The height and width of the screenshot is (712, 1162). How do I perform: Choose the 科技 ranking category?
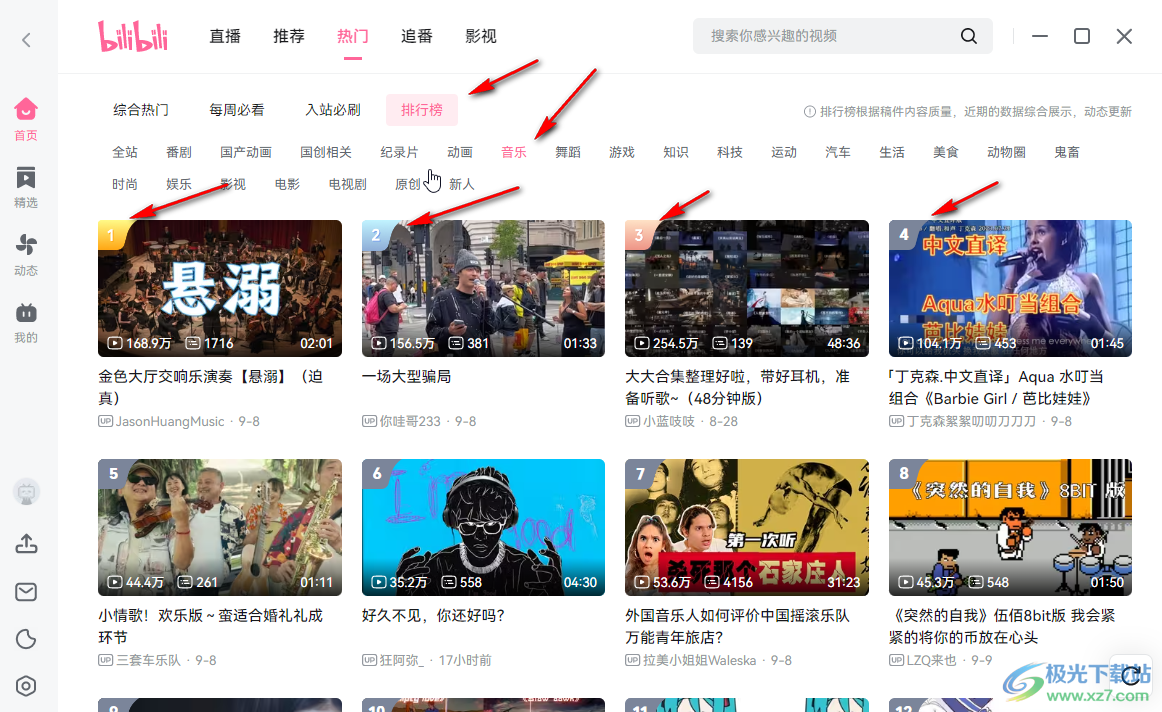pos(730,152)
